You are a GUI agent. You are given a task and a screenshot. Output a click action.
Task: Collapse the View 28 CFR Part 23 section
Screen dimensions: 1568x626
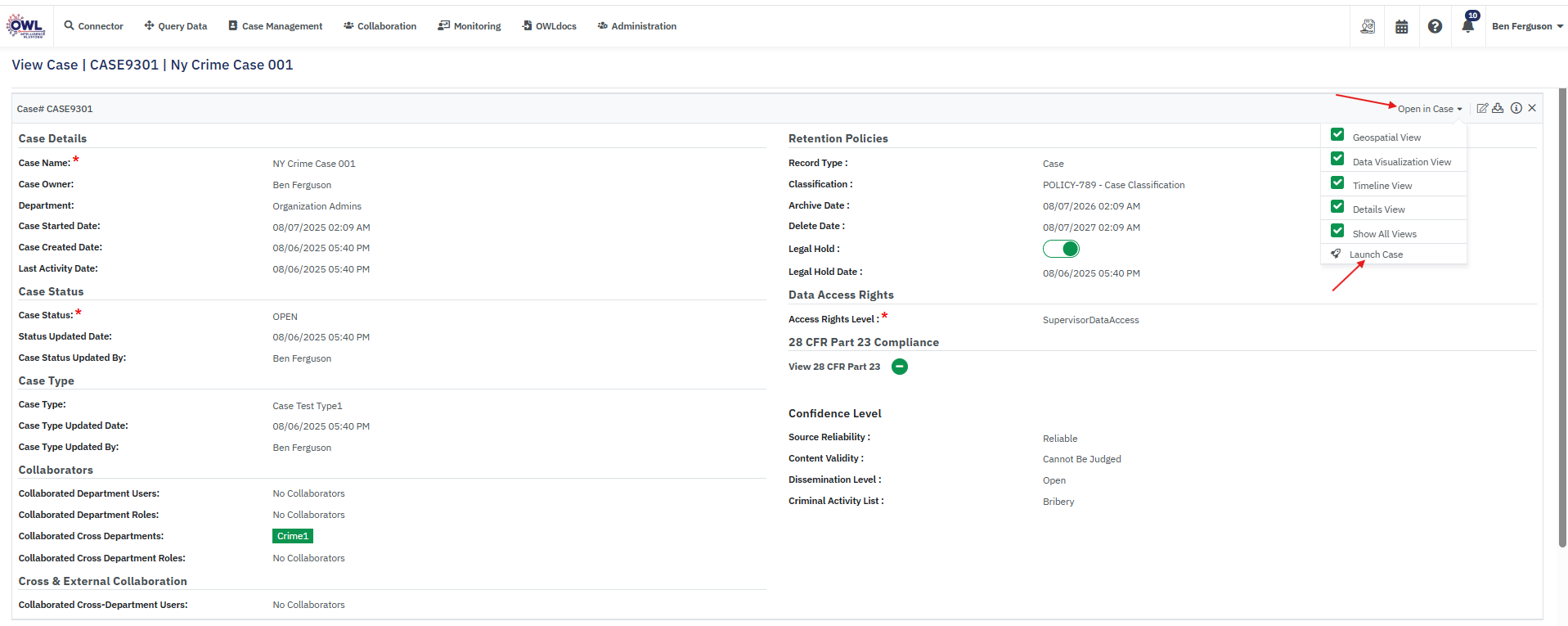[x=900, y=367]
